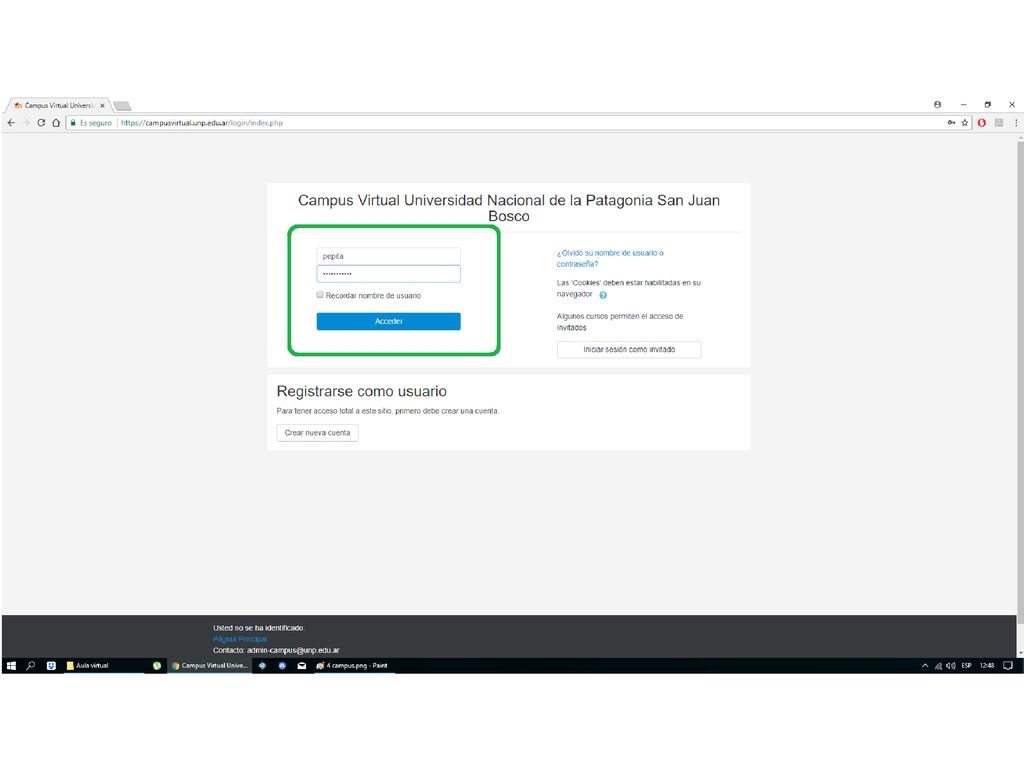The image size is (1024, 768).
Task: Click Iniciar sesión como invitado button
Action: point(629,349)
